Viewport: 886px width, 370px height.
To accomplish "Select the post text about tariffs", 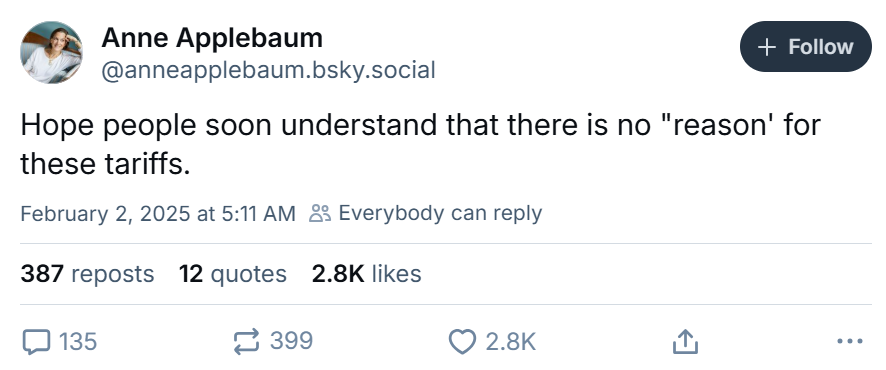I will tap(420, 144).
